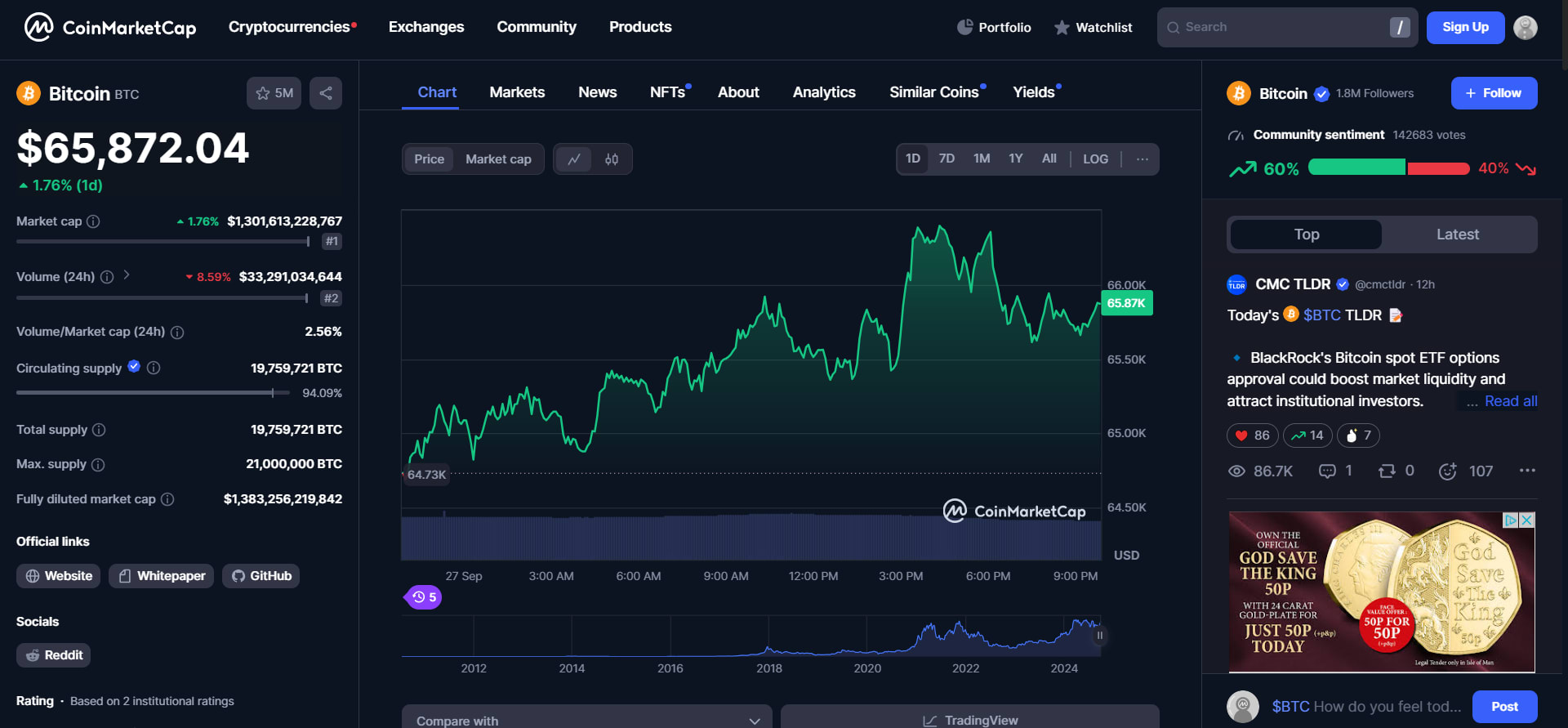Screen dimensions: 1568x728
Task: Click the bullish reaction with 14
Action: [1307, 435]
